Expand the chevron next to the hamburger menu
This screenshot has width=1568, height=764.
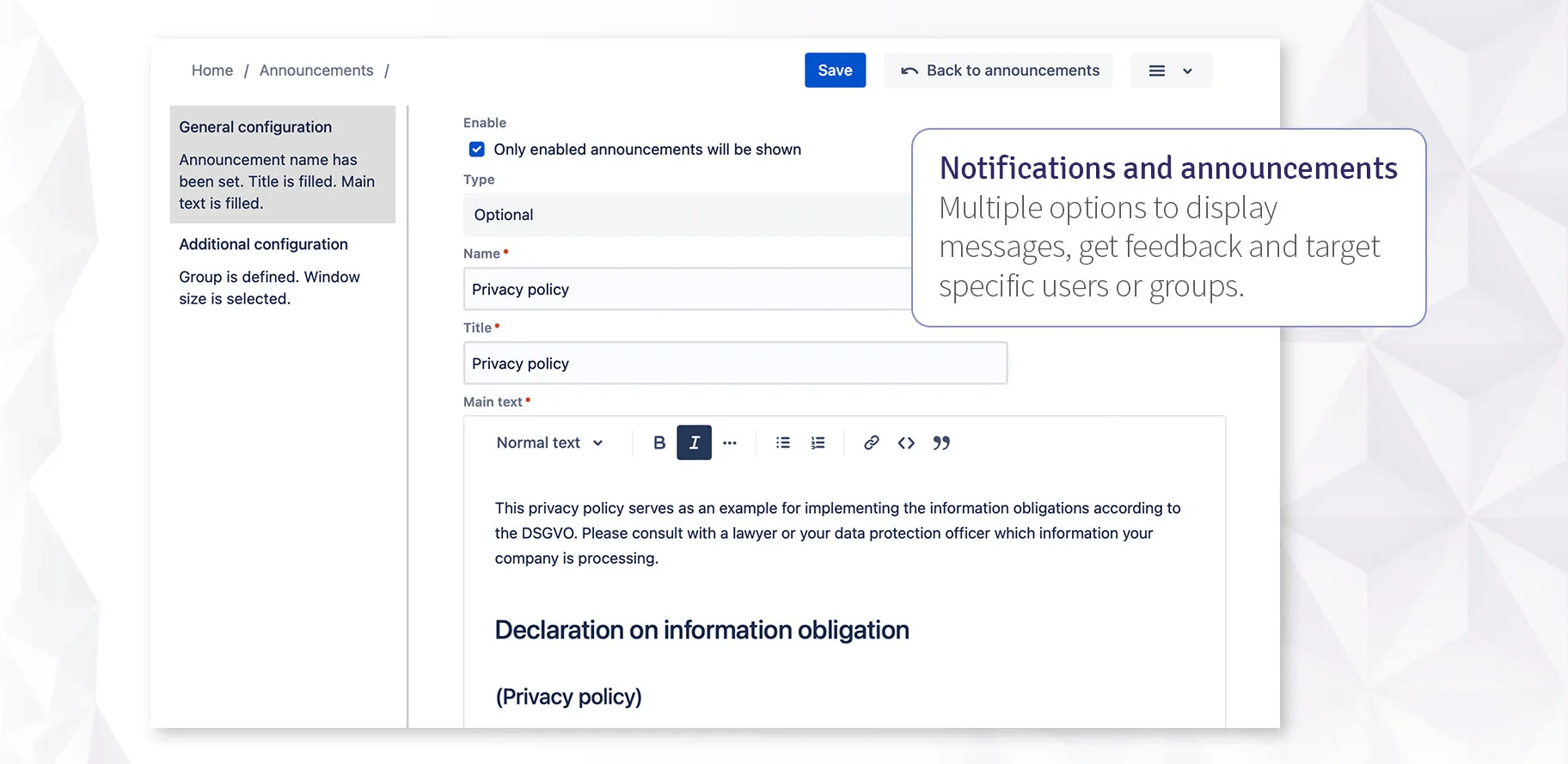[1187, 71]
